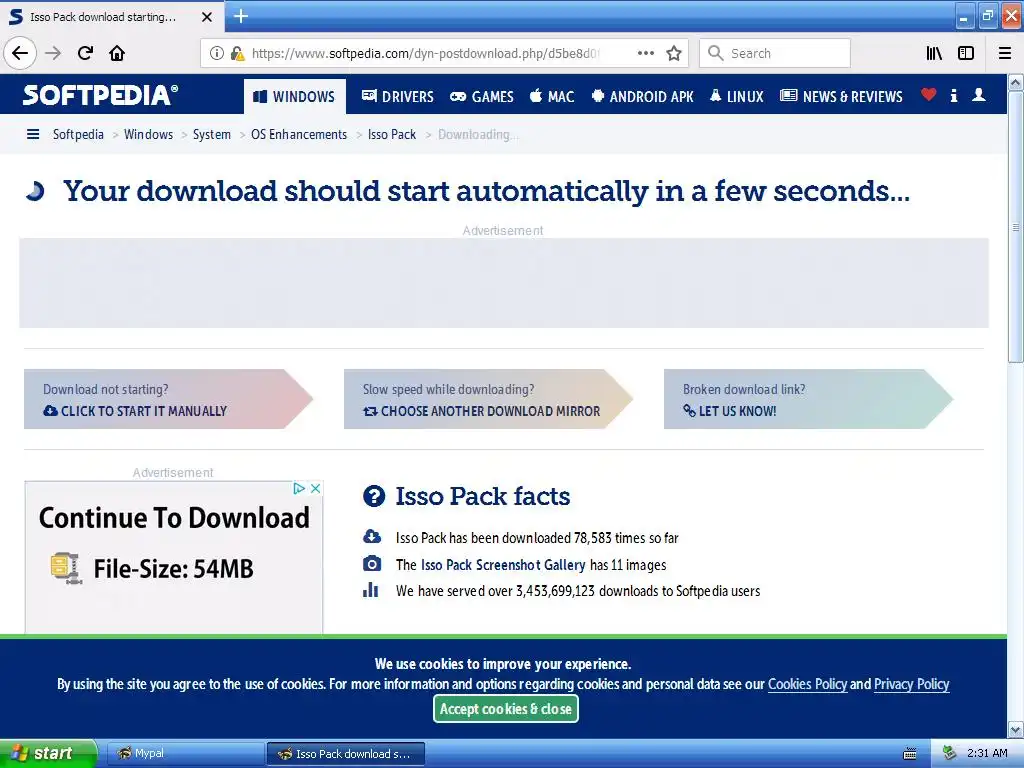Viewport: 1024px width, 768px height.
Task: Open the LINUX section
Action: click(x=737, y=97)
